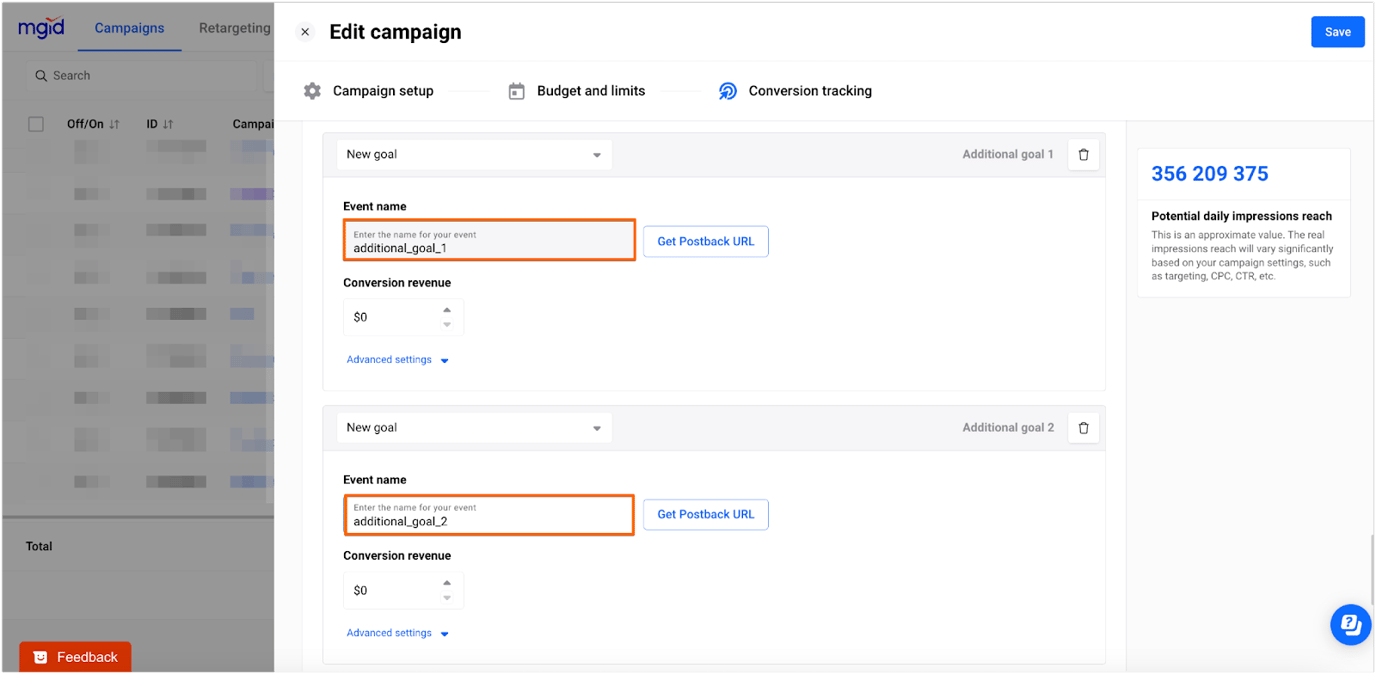Image resolution: width=1376 pixels, height=674 pixels.
Task: Click the search magnifier icon
Action: coord(41,75)
